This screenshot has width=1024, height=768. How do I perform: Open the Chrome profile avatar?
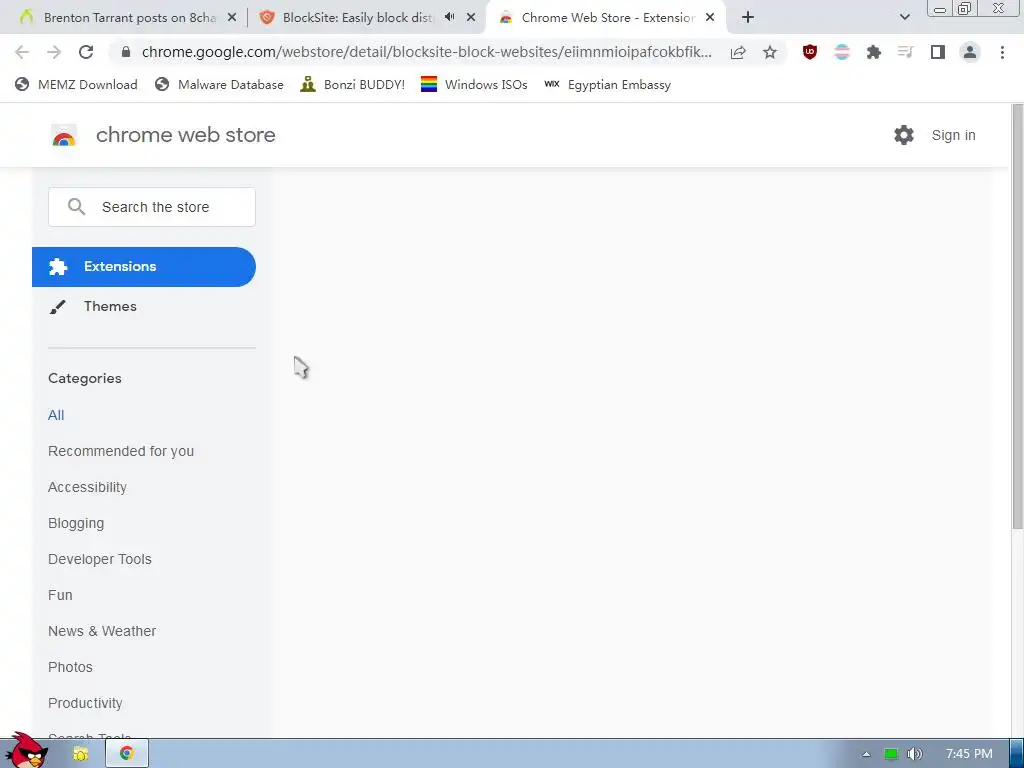pyautogui.click(x=970, y=52)
